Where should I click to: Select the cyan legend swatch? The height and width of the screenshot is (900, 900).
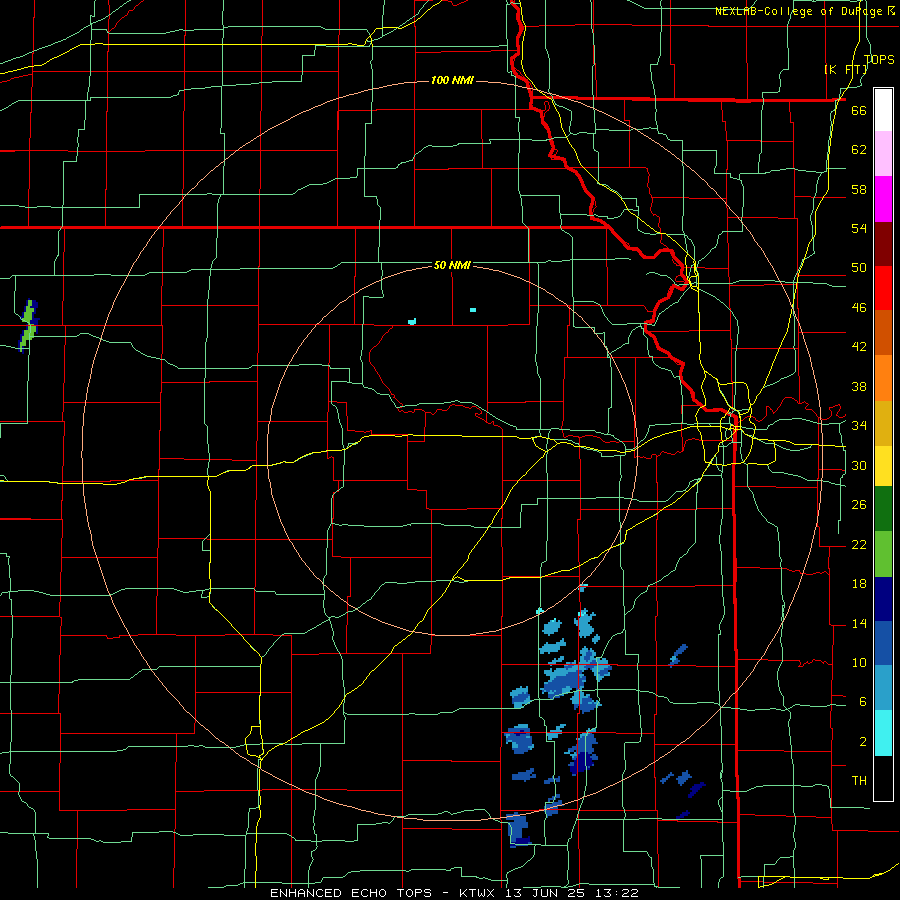pyautogui.click(x=883, y=733)
